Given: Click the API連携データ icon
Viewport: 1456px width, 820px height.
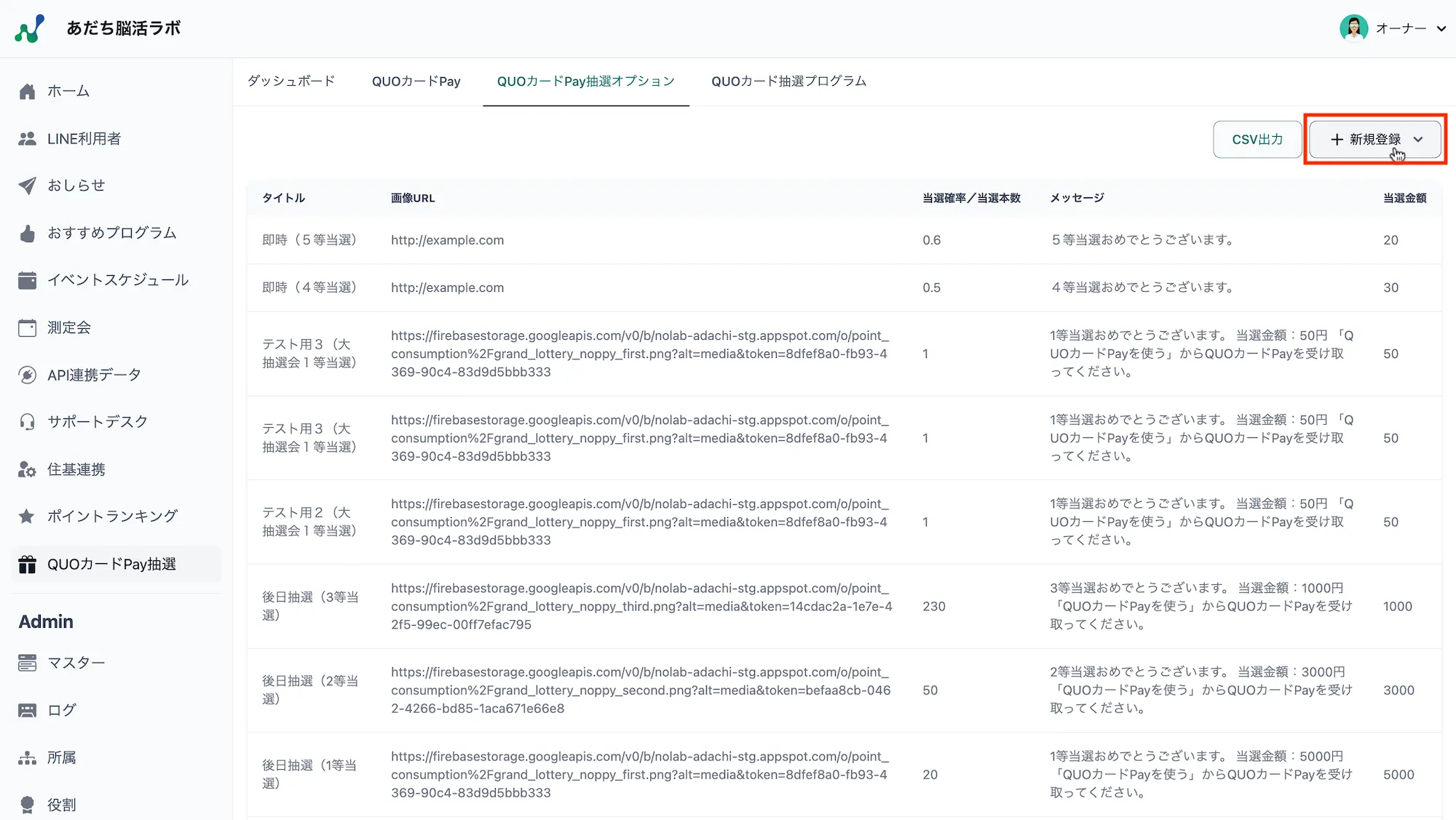Looking at the screenshot, I should pyautogui.click(x=28, y=375).
